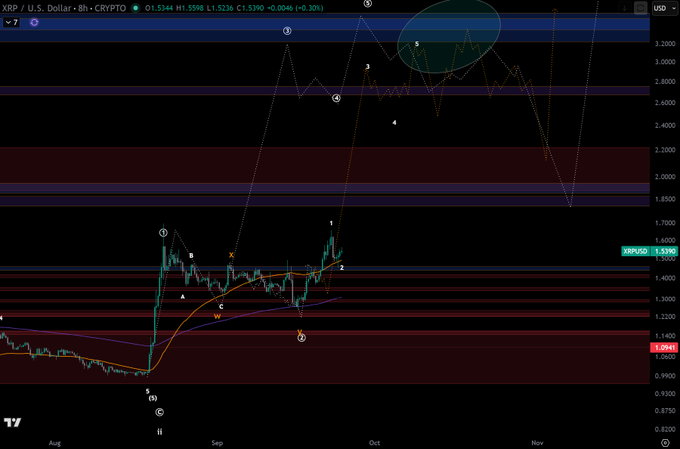This screenshot has width=680, height=449.
Task: Click the 0.8200 price axis label
Action: pyautogui.click(x=665, y=429)
